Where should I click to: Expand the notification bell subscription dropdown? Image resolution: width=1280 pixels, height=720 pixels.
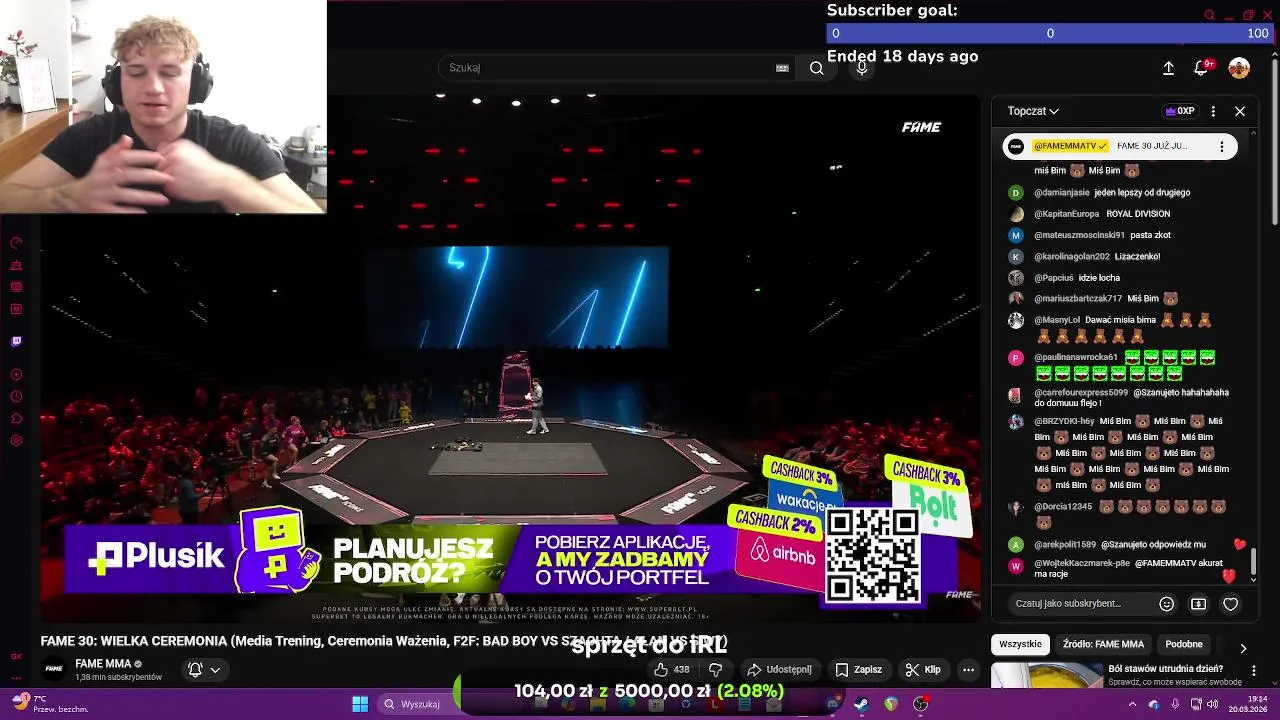coord(204,670)
